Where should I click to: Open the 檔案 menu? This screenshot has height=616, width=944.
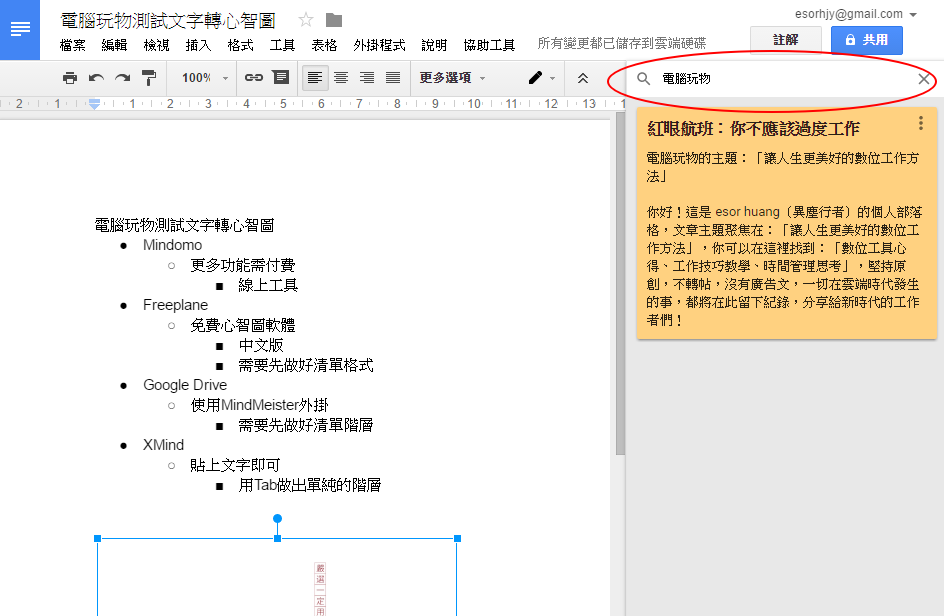click(73, 45)
